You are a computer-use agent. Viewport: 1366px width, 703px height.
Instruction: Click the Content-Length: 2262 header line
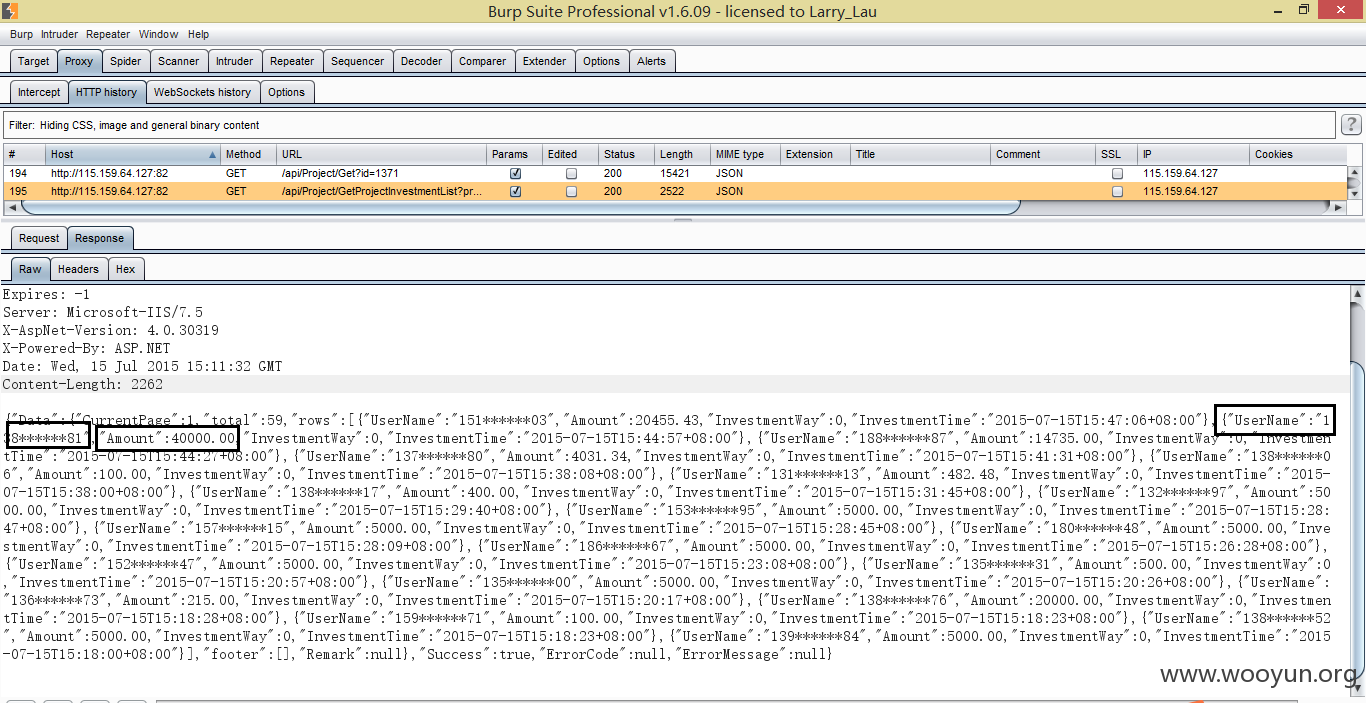tap(83, 384)
